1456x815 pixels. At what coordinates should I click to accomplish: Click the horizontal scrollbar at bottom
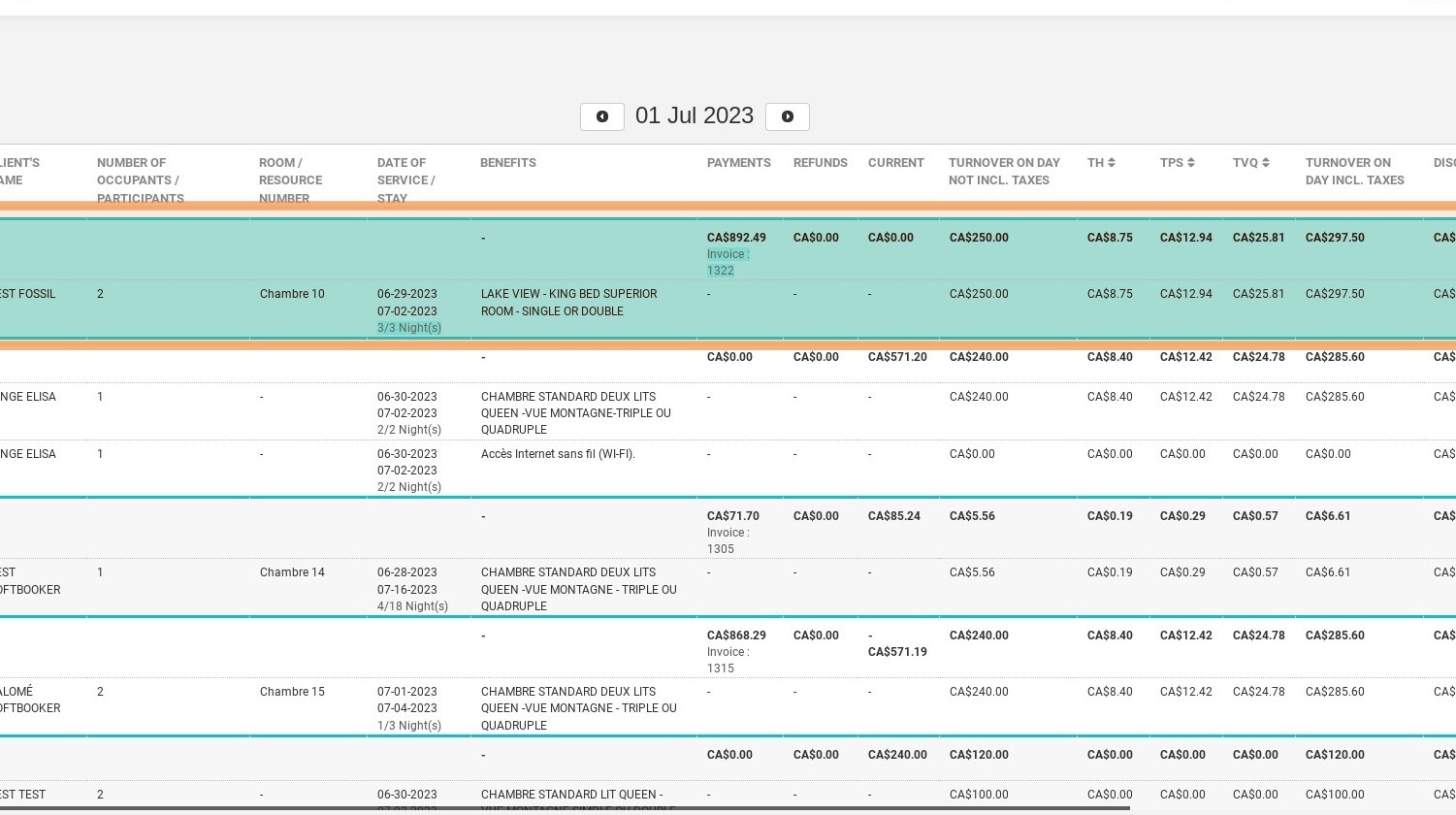coord(565,808)
